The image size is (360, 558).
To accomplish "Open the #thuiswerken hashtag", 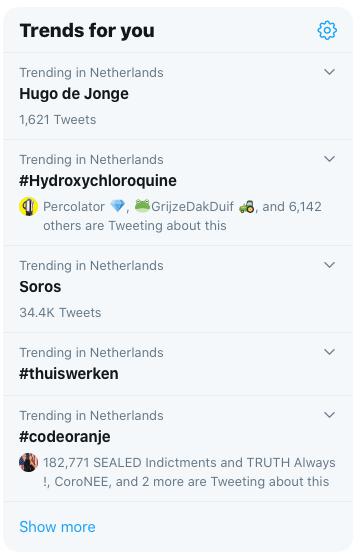I will click(x=69, y=374).
